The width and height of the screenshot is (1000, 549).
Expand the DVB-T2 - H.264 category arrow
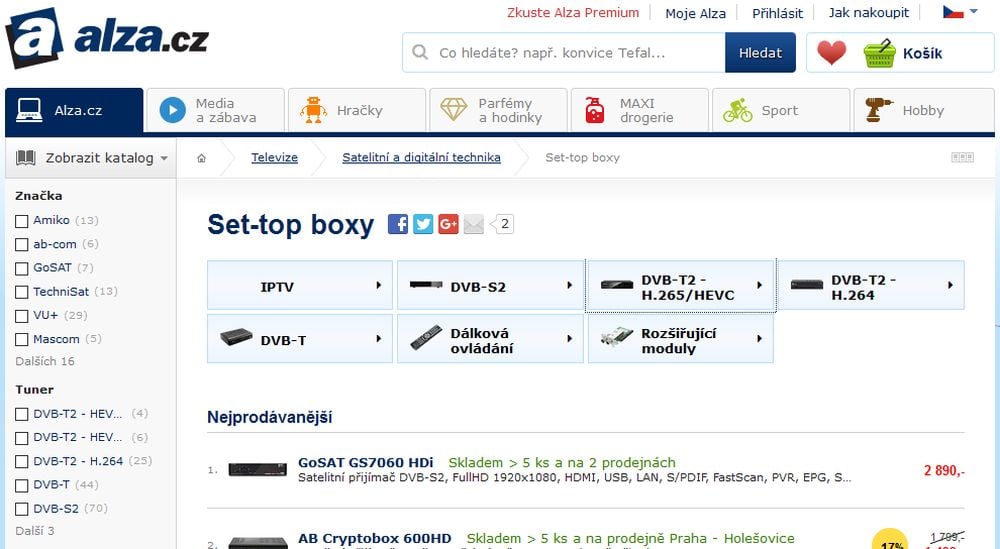tap(950, 285)
